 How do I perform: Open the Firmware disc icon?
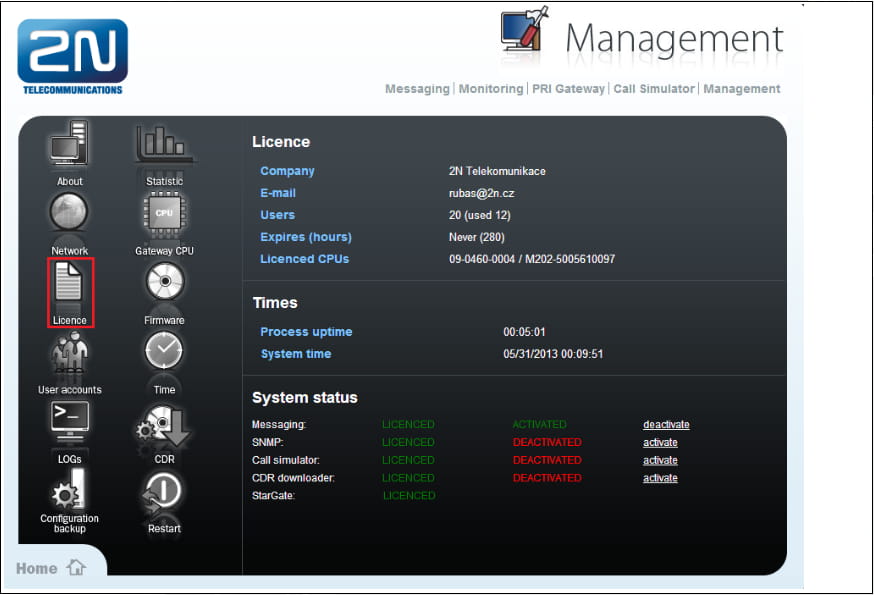pyautogui.click(x=164, y=282)
